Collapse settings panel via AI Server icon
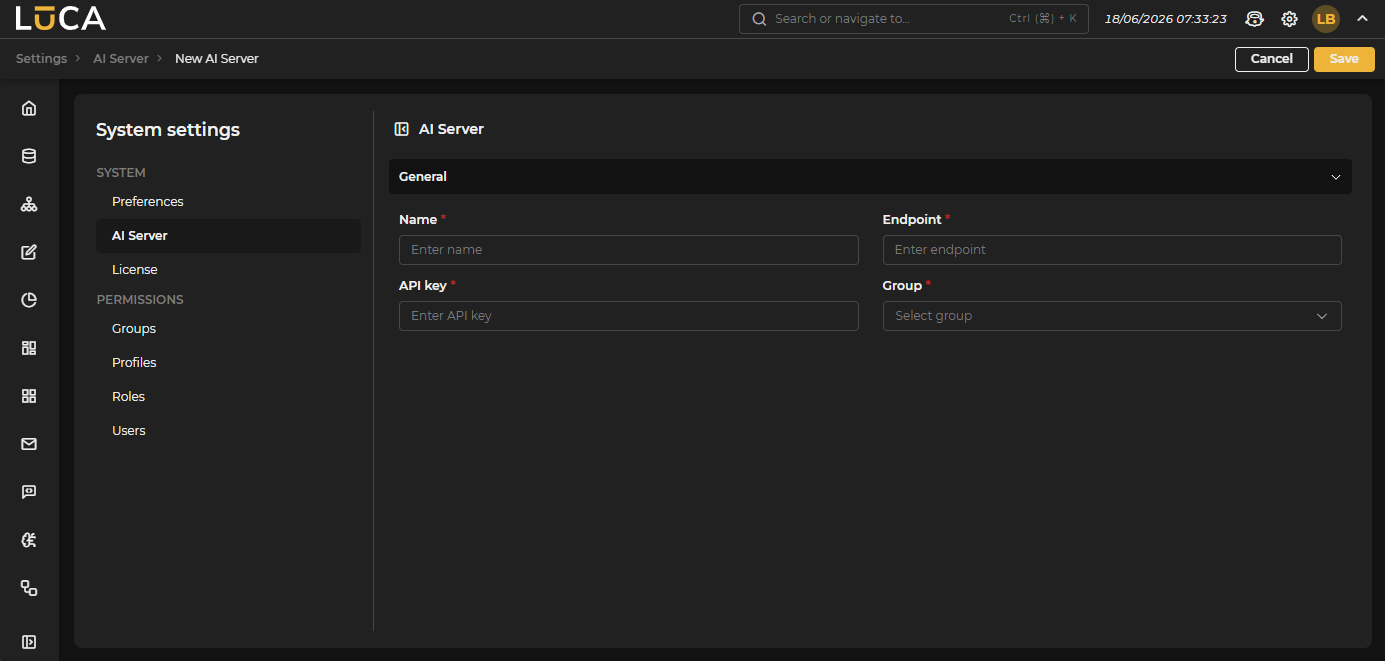 [x=402, y=129]
